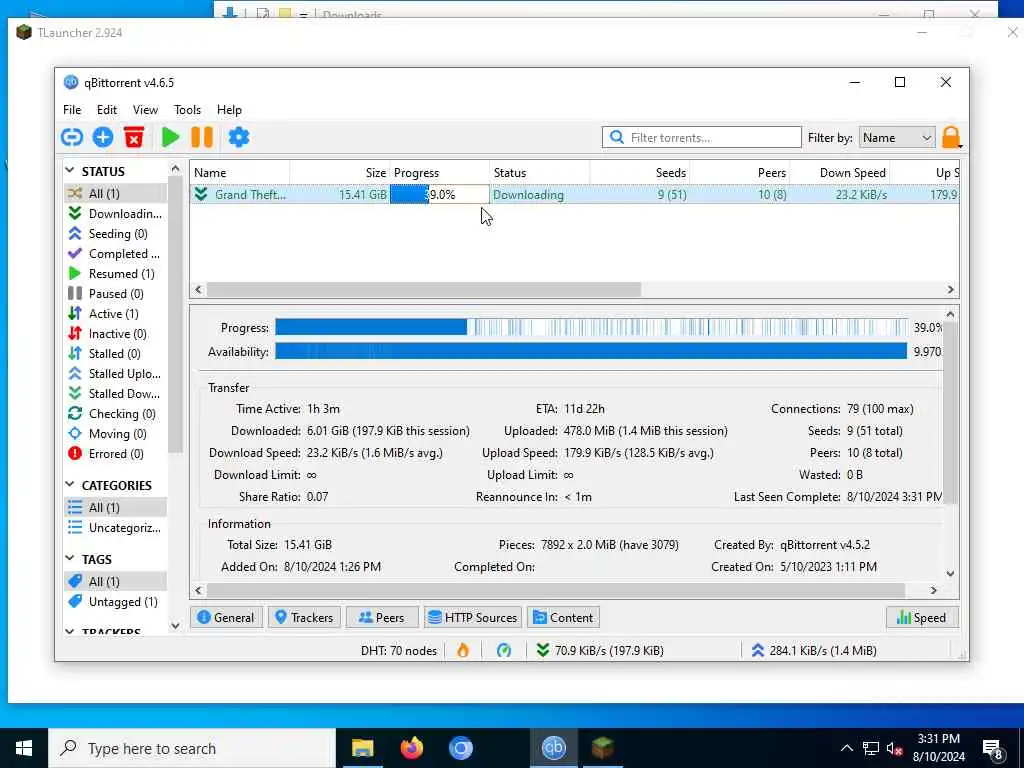Select the Downloading status filter
This screenshot has height=768, width=1024.
(116, 214)
